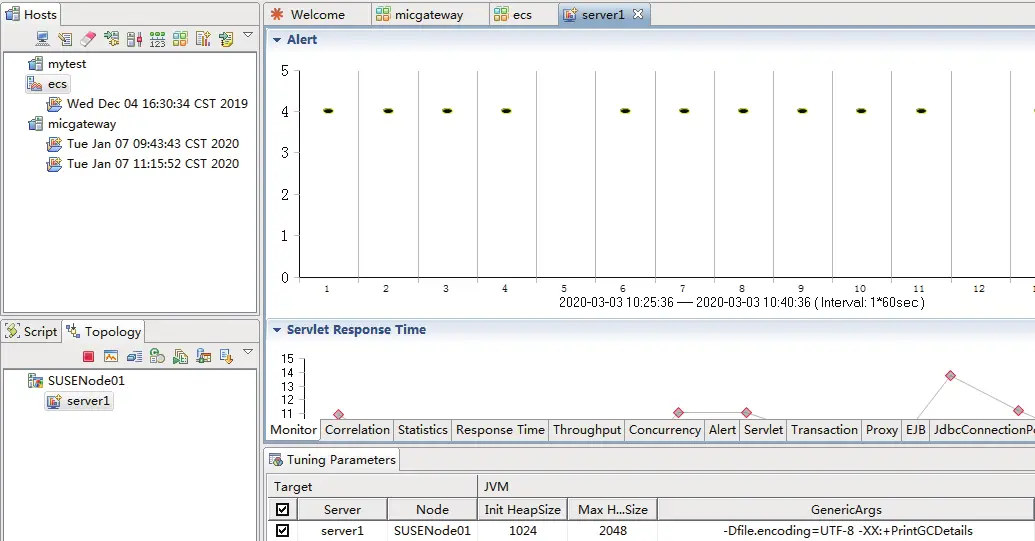
Task: Click the green play documents icon in Topology toolbar
Action: tap(180, 357)
